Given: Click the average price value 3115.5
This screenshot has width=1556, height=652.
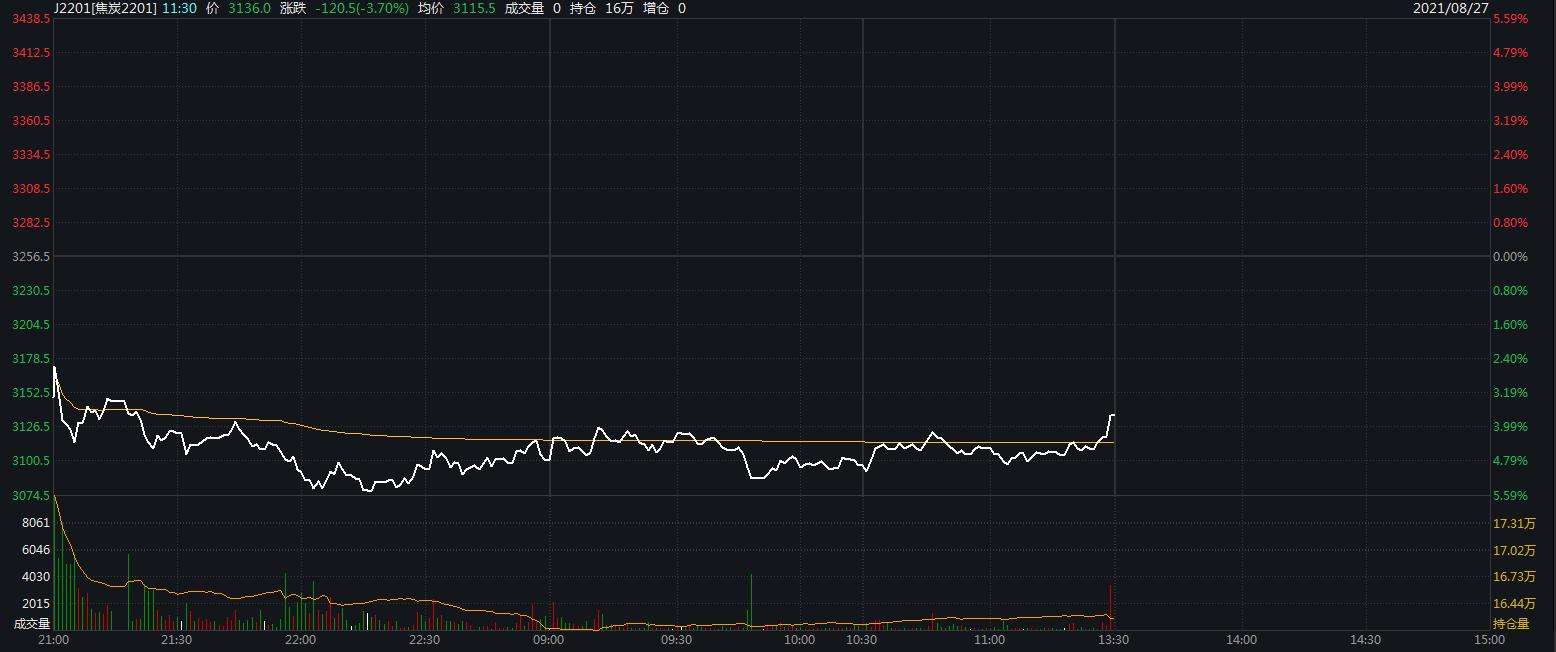Looking at the screenshot, I should pyautogui.click(x=474, y=8).
